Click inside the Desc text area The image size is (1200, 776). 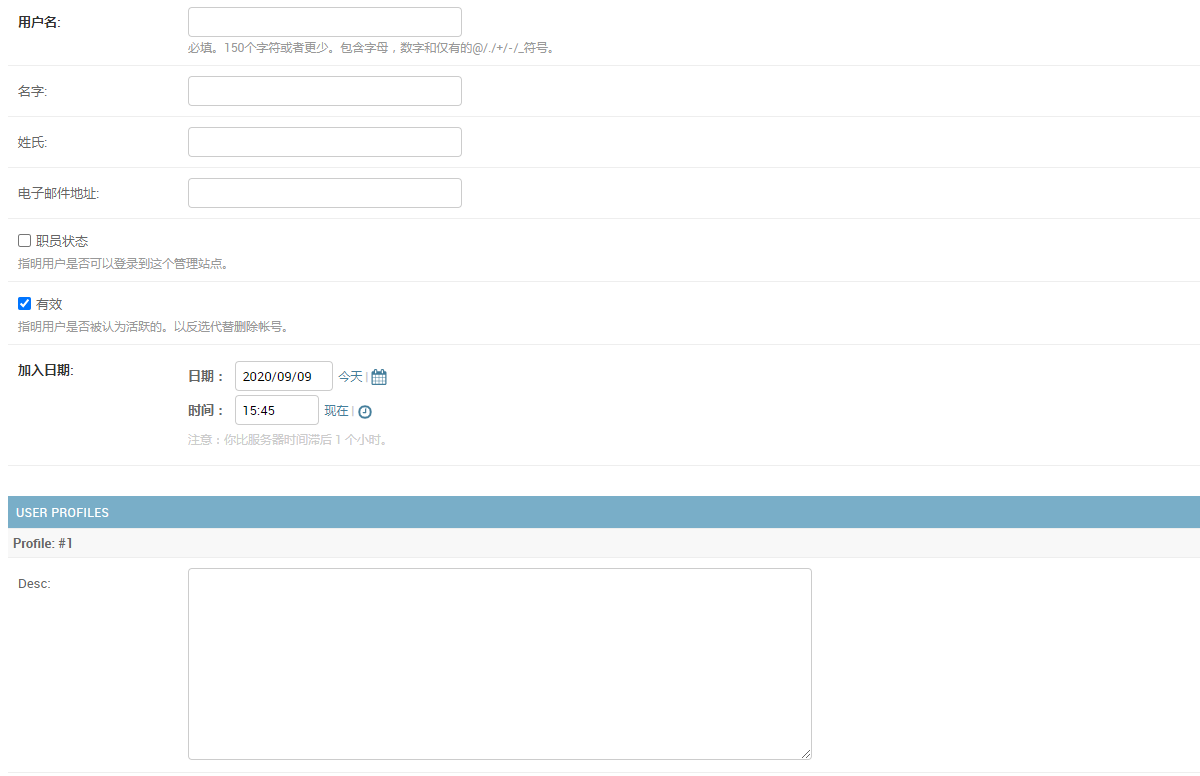pos(500,664)
